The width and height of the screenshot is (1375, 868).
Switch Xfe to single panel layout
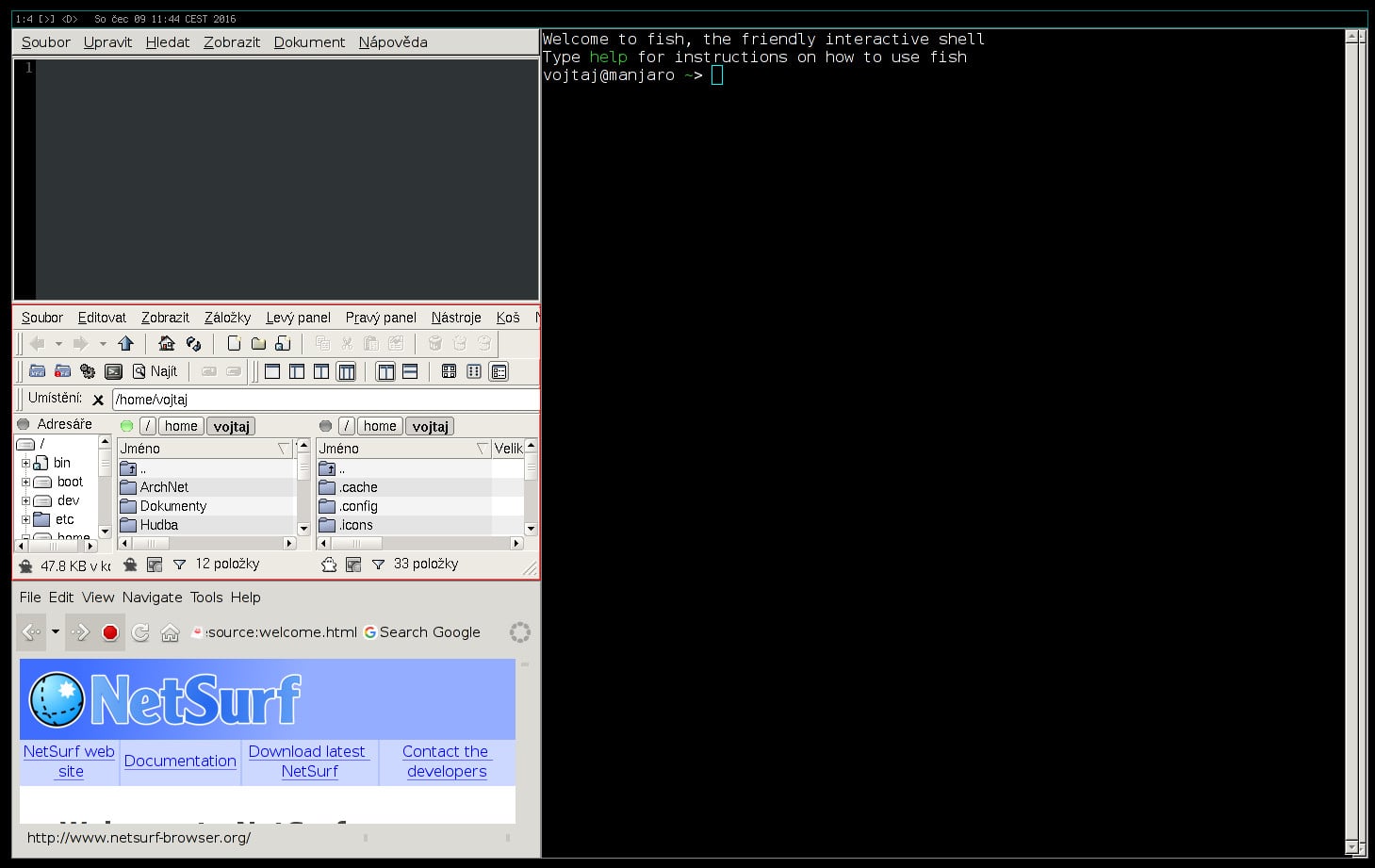tap(272, 371)
